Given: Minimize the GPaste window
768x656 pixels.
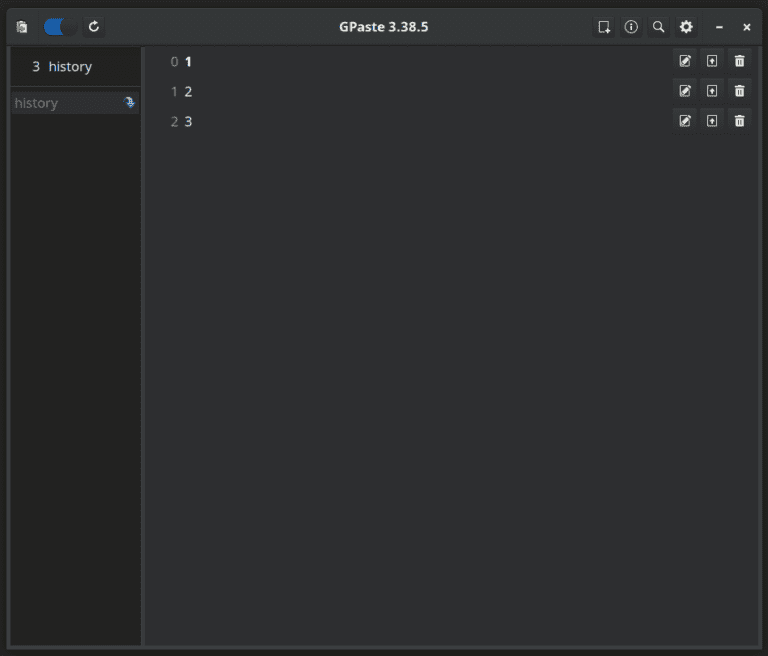Looking at the screenshot, I should pos(719,27).
